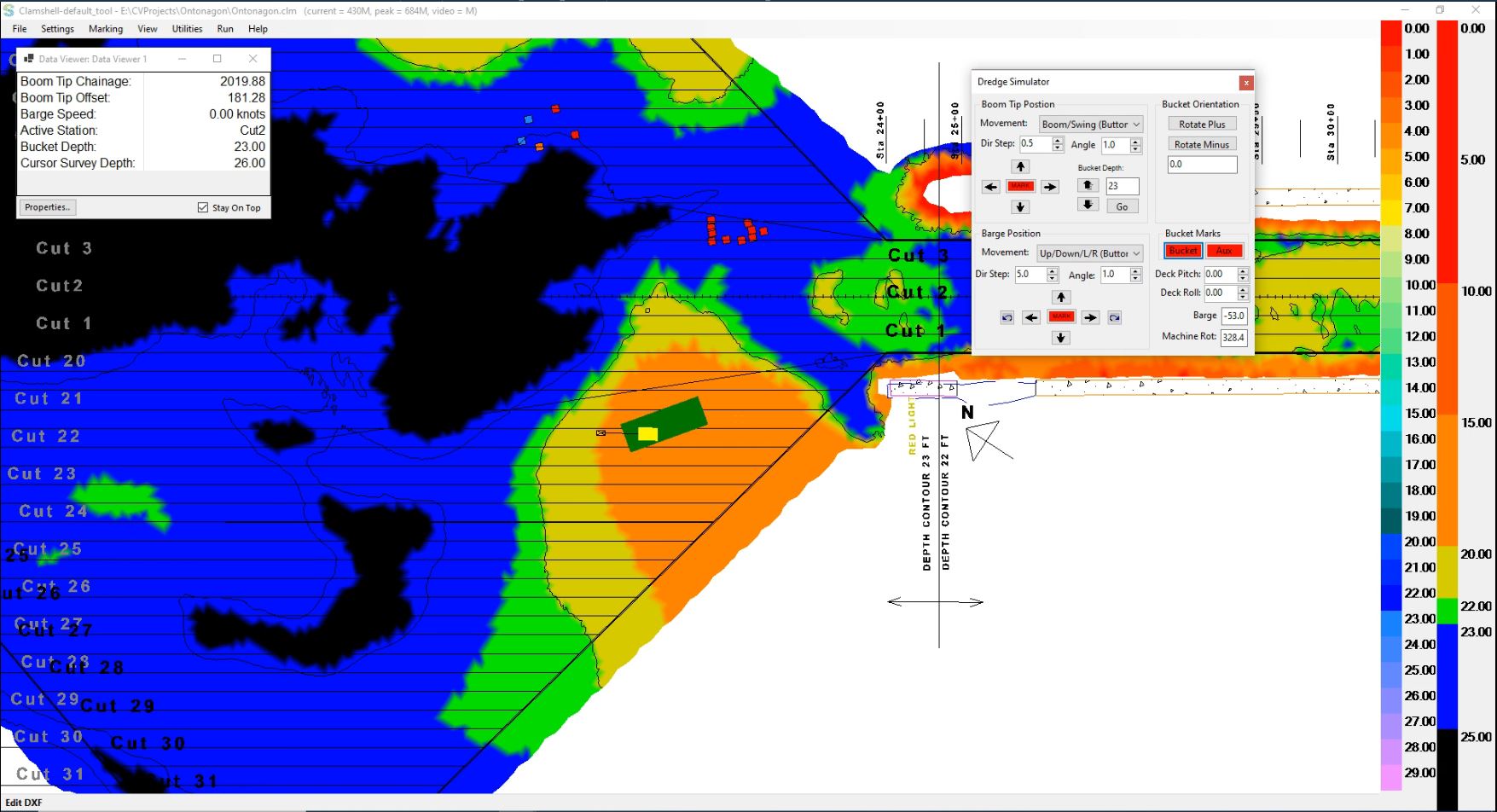
Task: Open the Utilities menu
Action: [x=187, y=29]
